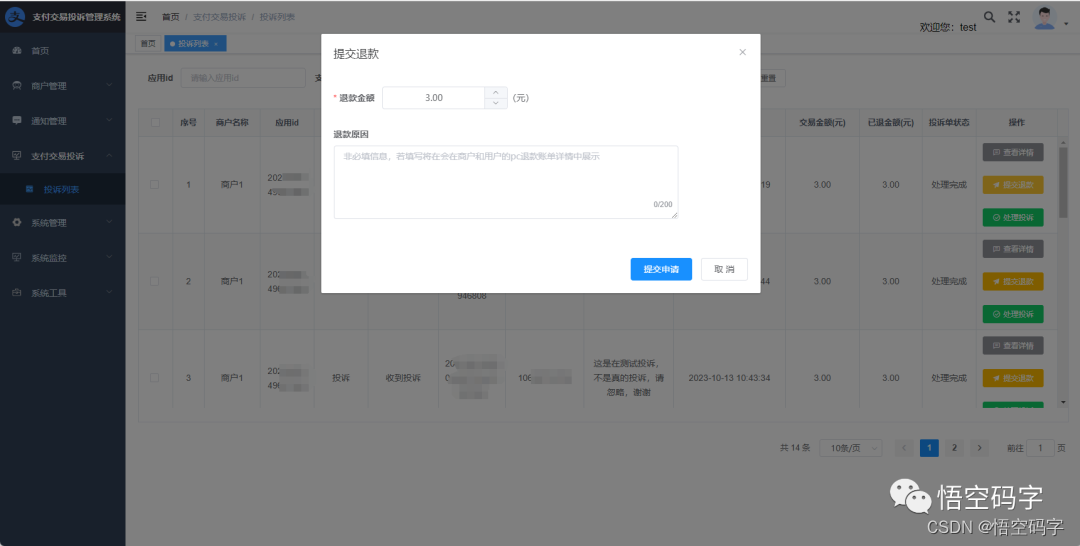The width and height of the screenshot is (1080, 546).
Task: Expand 系统管理 sidebar menu
Action: tap(63, 223)
